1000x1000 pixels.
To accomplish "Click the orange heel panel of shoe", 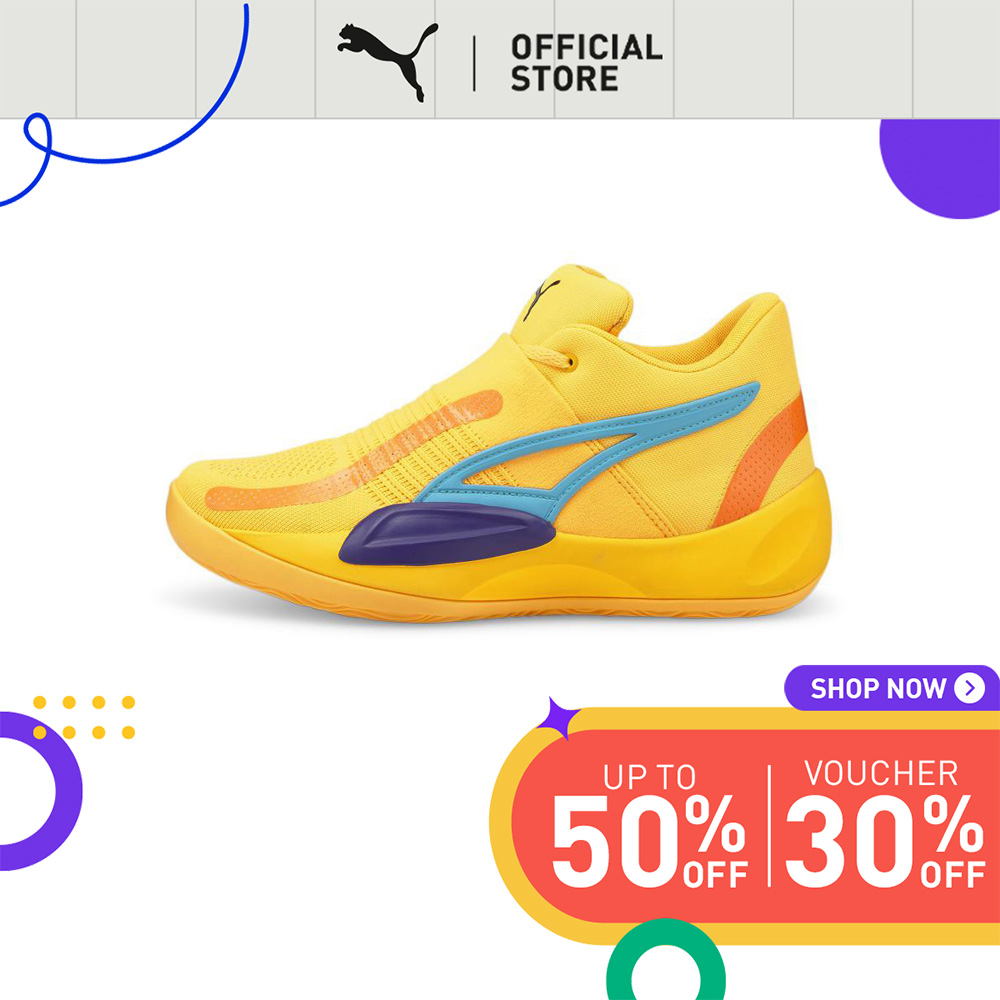I will click(762, 460).
